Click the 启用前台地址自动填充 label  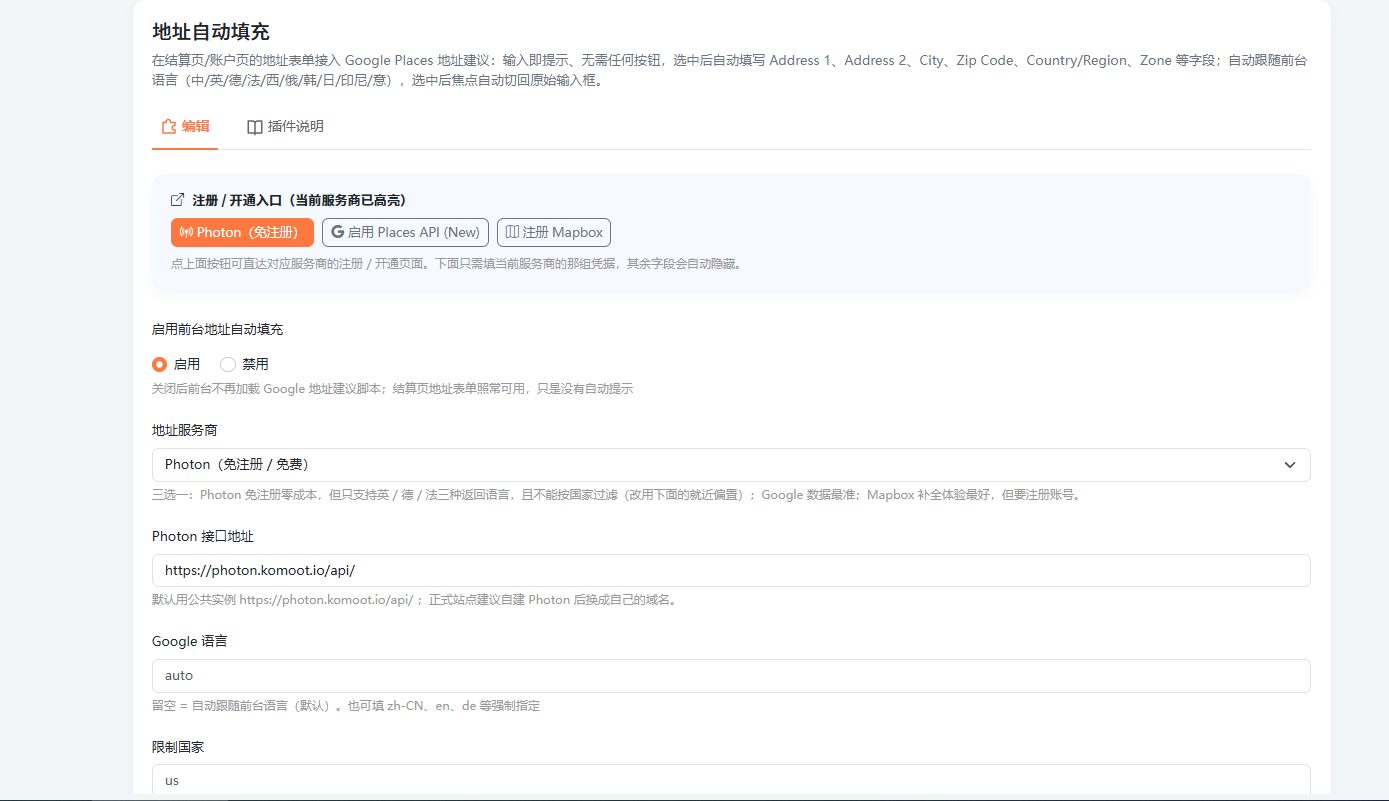click(x=217, y=329)
